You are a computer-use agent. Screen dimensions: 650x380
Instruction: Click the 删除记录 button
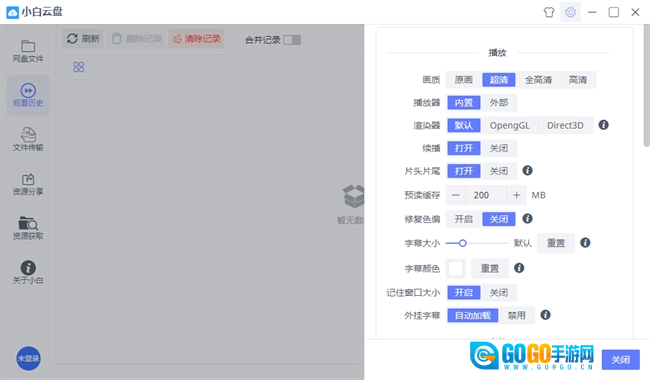[x=136, y=39]
